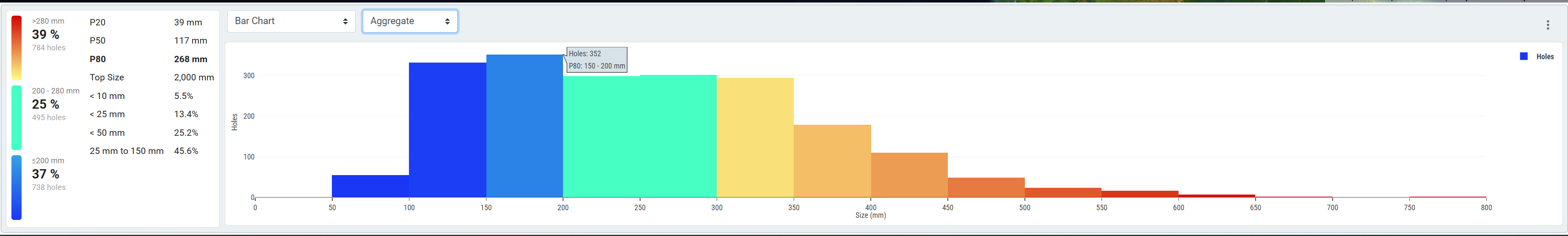Viewport: 1568px width, 236px height.
Task: Click the P20 row label
Action: [97, 22]
